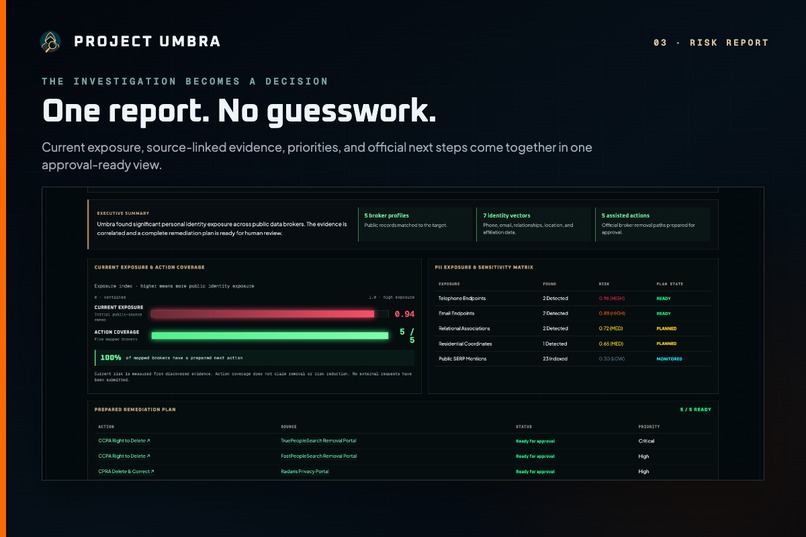Click the "23 Indexed" found value

[555, 359]
